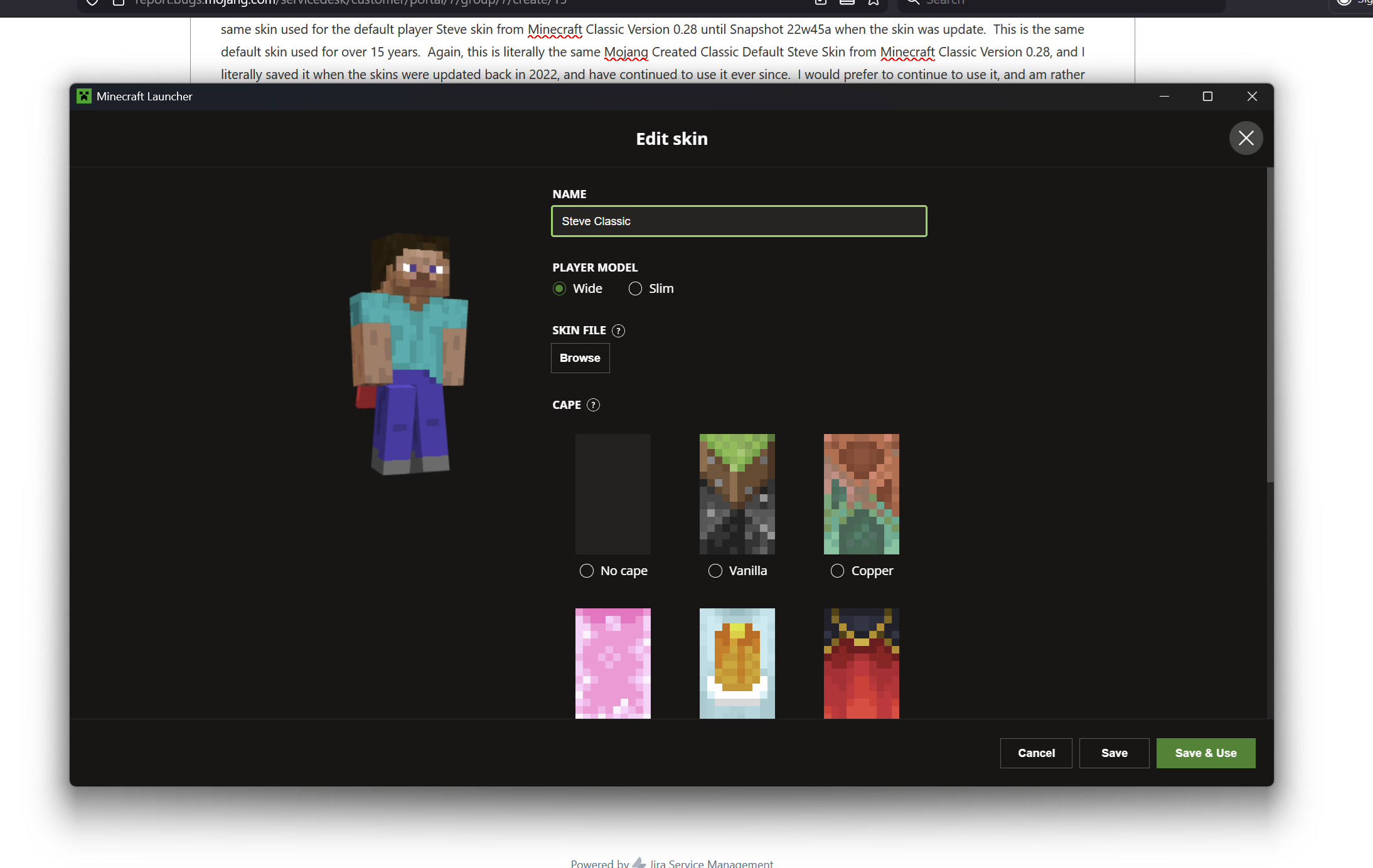Choose the No cape option
The width and height of the screenshot is (1373, 868).
(587, 571)
